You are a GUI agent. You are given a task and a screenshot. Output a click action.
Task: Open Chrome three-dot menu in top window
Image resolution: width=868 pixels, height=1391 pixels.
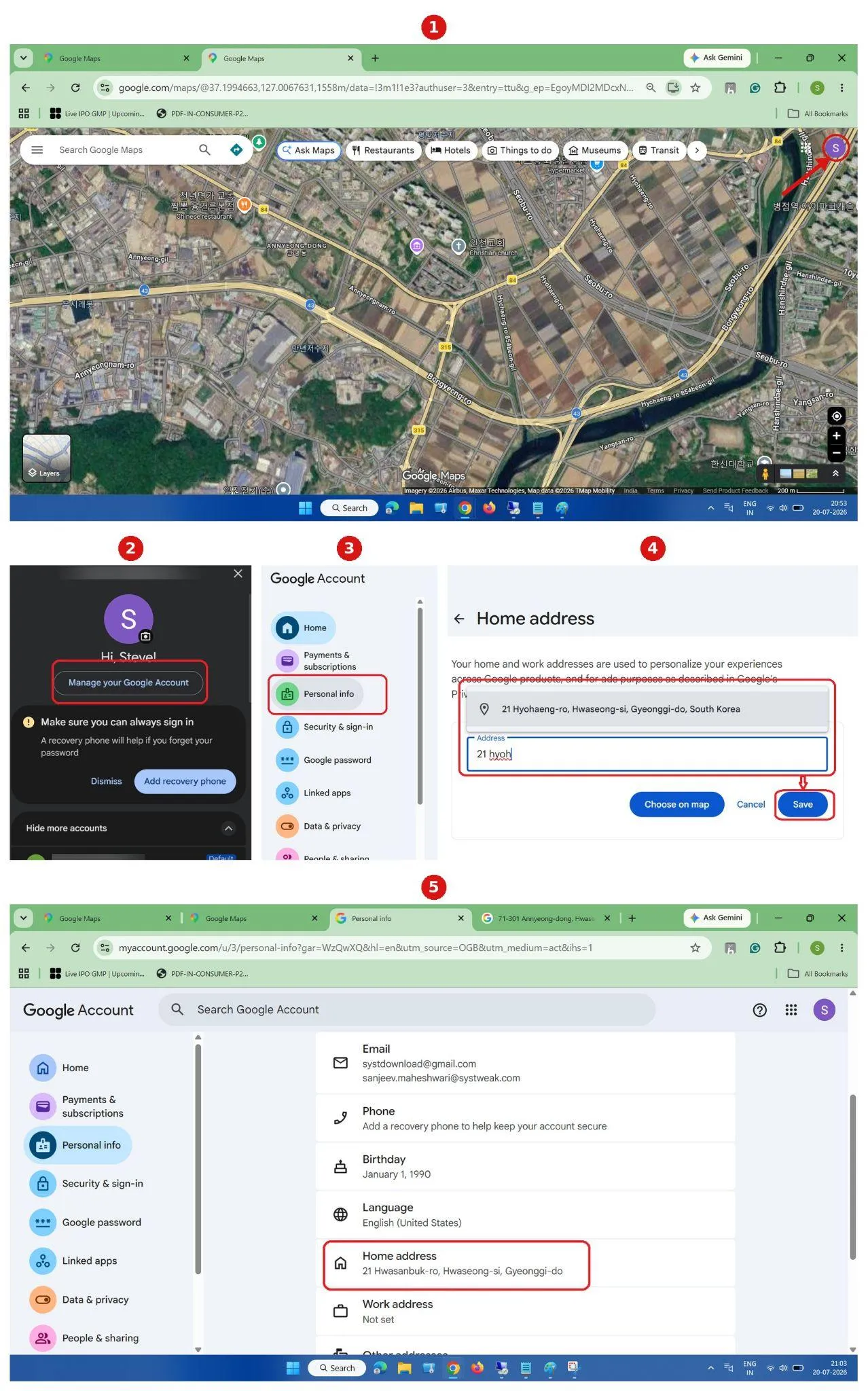pos(842,88)
